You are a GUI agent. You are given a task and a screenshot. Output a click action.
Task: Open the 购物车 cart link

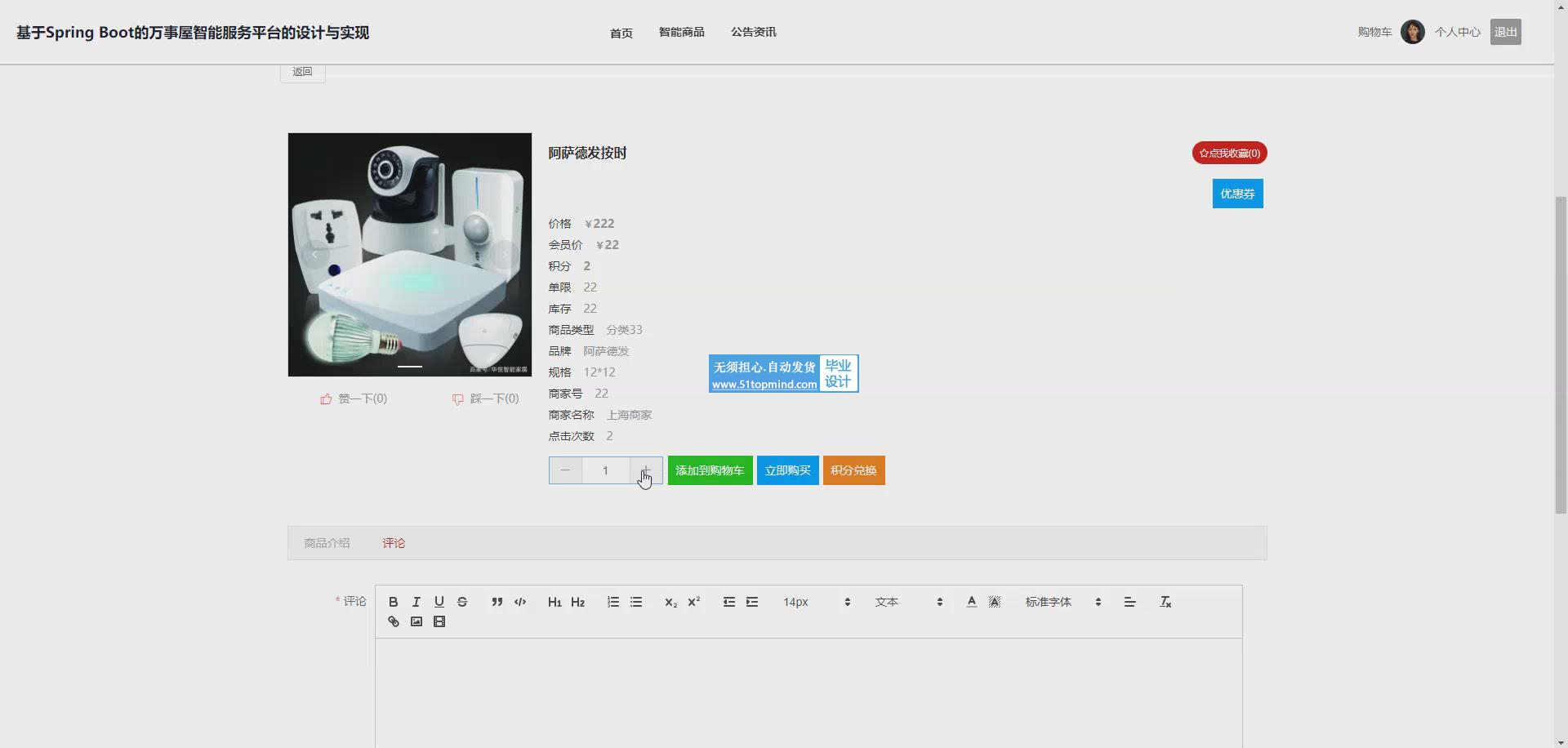[1374, 32]
